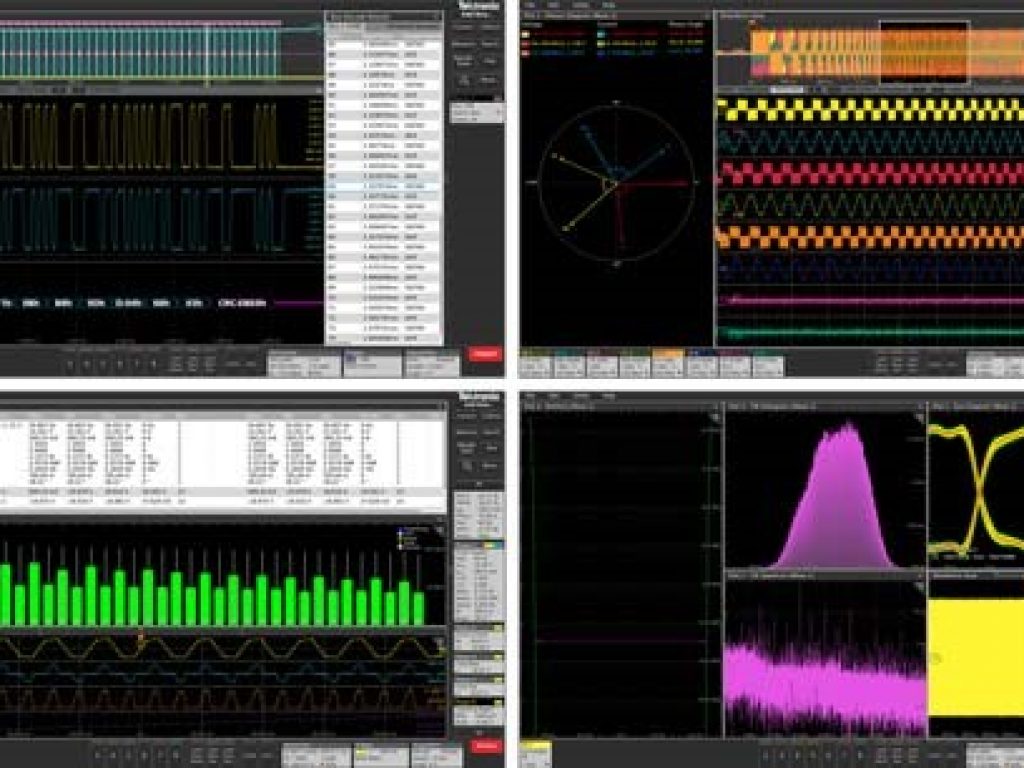This screenshot has height=768, width=1024.
Task: Open File menu in top-right scope window
Action: pos(531,5)
